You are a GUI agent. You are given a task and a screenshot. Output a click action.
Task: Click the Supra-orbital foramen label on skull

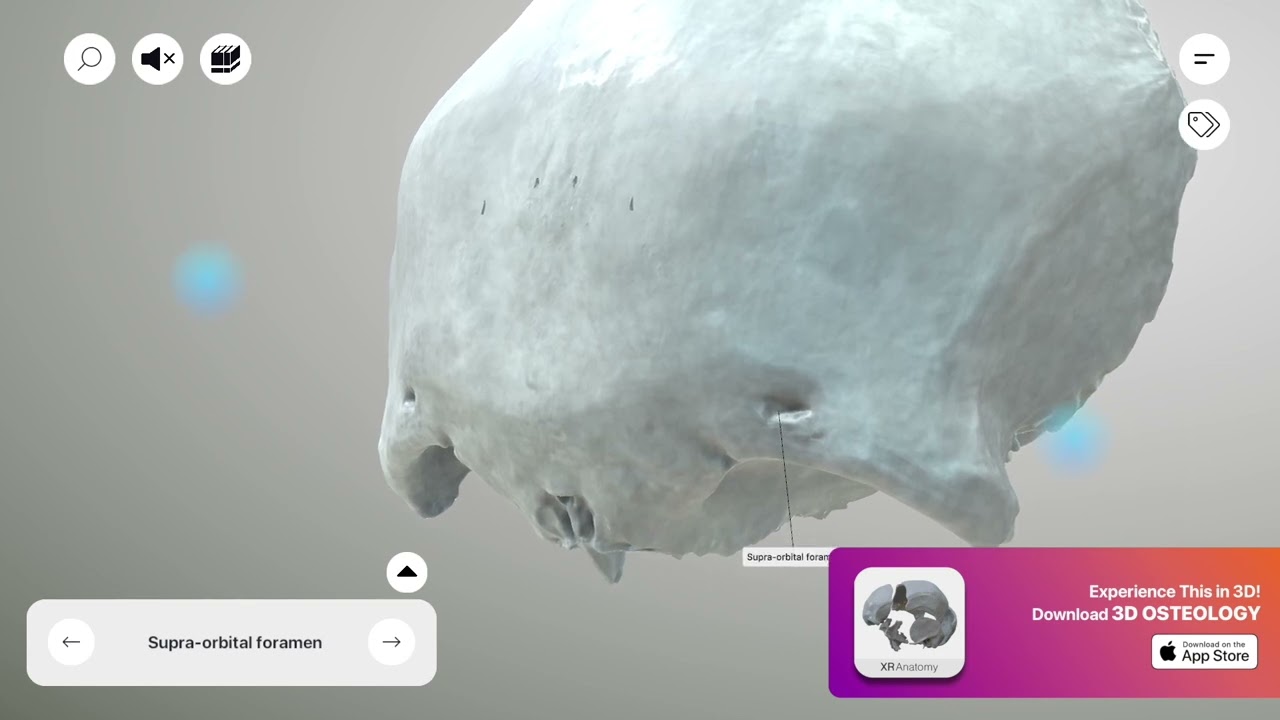[788, 557]
